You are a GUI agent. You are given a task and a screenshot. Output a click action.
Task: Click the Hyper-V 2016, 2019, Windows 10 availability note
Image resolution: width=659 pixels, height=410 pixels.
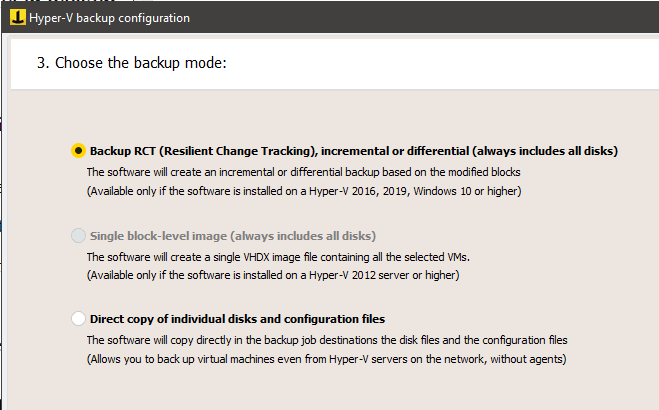click(304, 191)
